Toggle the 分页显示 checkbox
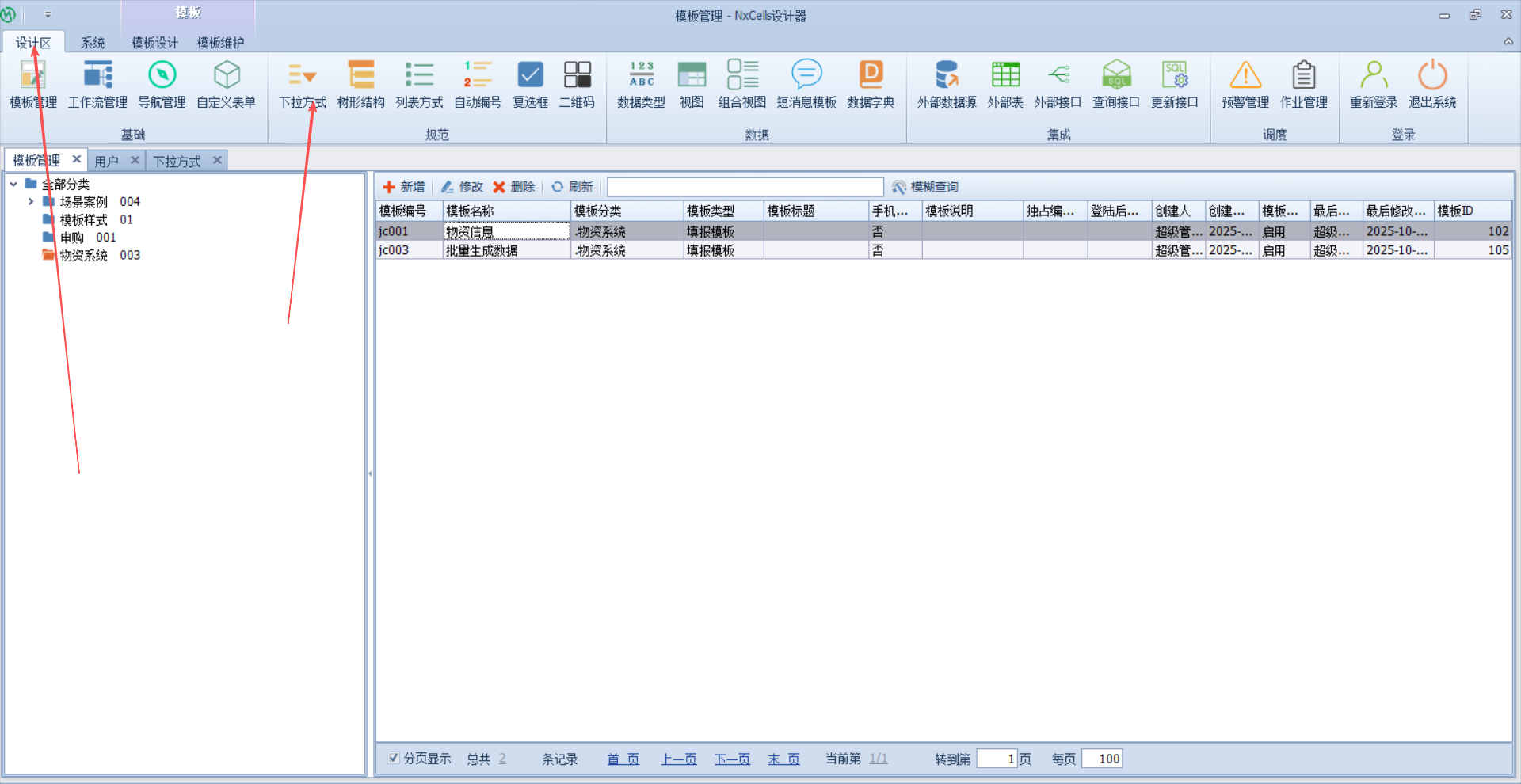 (394, 758)
